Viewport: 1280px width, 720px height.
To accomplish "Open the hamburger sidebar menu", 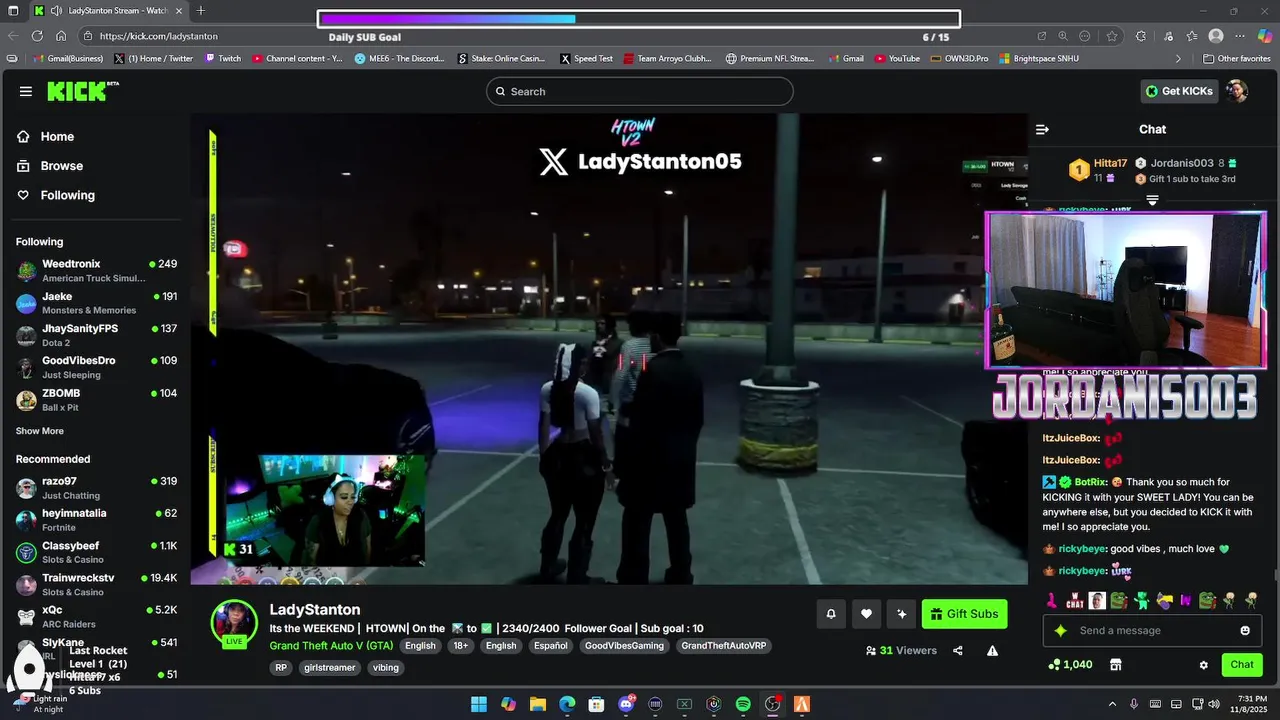I will [x=25, y=91].
